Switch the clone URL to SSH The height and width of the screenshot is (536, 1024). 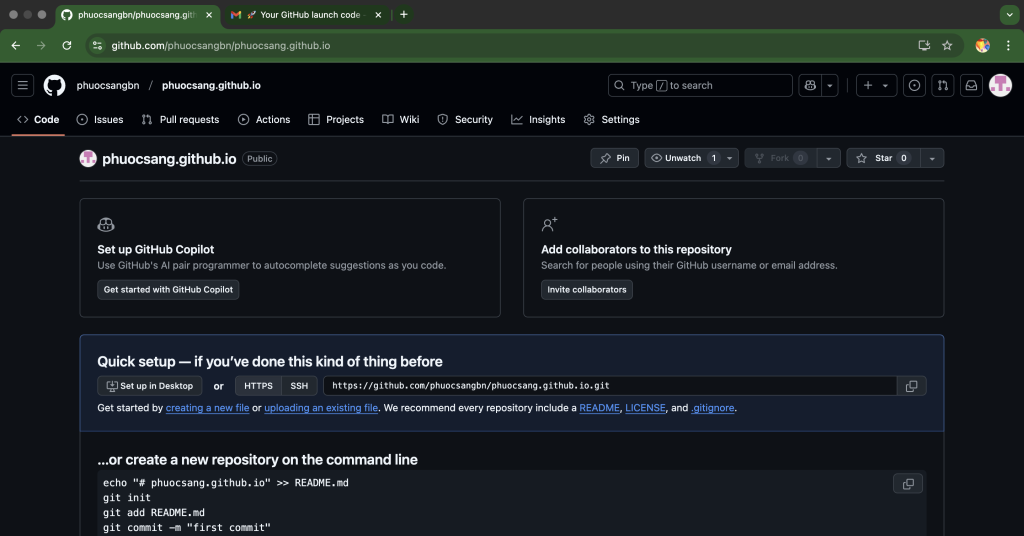[299, 386]
